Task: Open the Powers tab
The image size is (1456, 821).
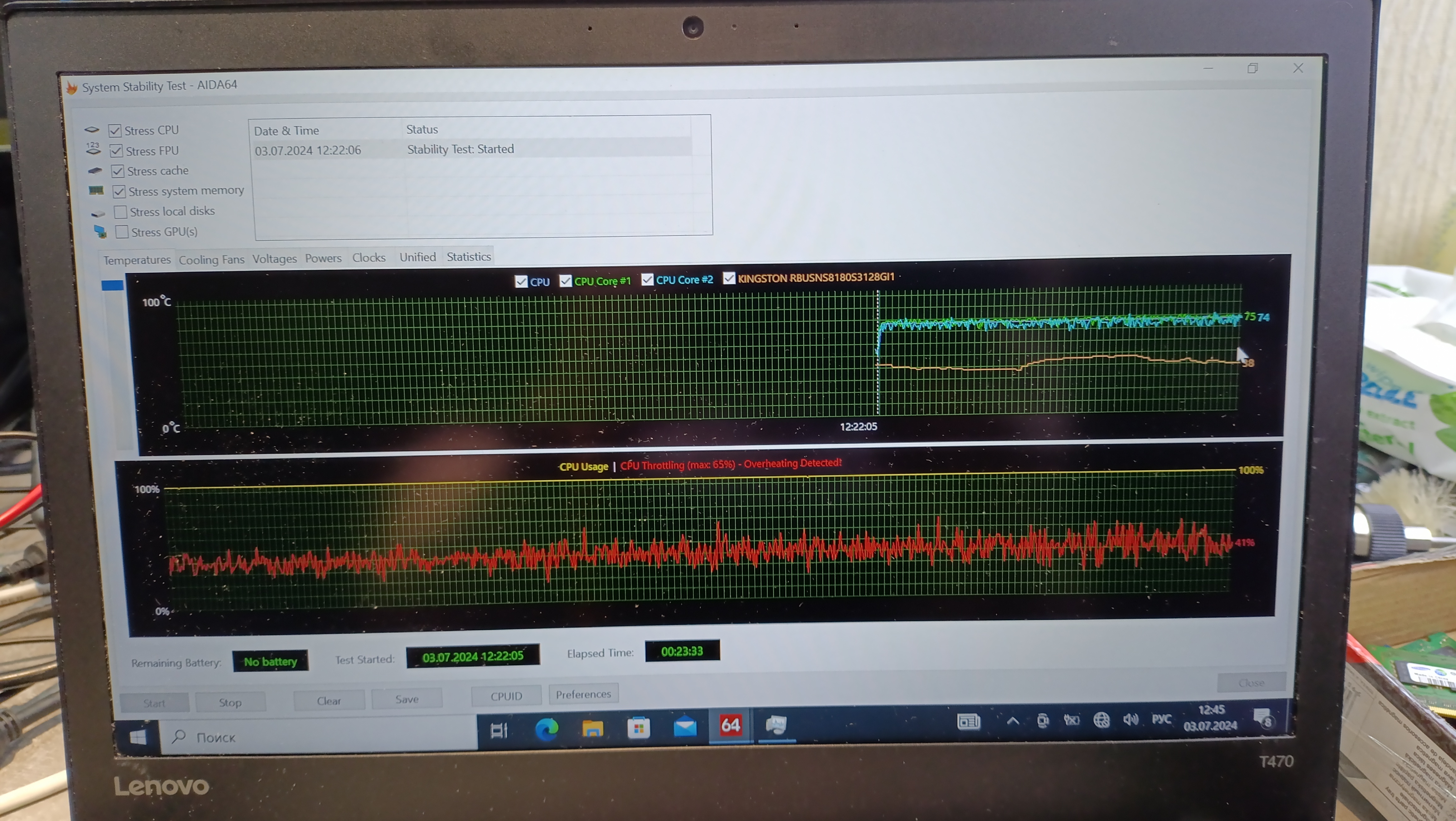Action: point(323,258)
